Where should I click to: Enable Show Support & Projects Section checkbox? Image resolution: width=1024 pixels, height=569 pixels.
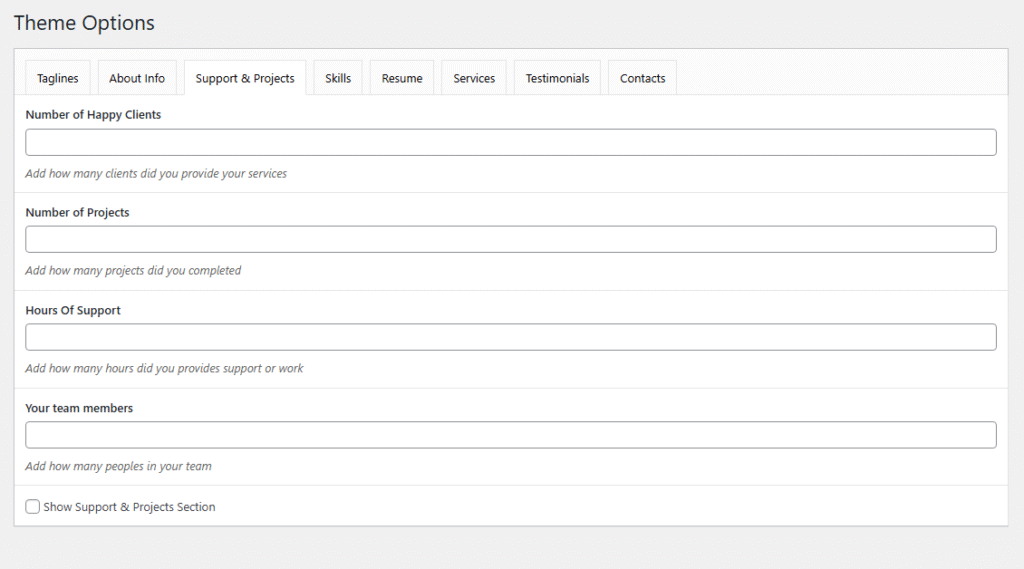tap(33, 506)
